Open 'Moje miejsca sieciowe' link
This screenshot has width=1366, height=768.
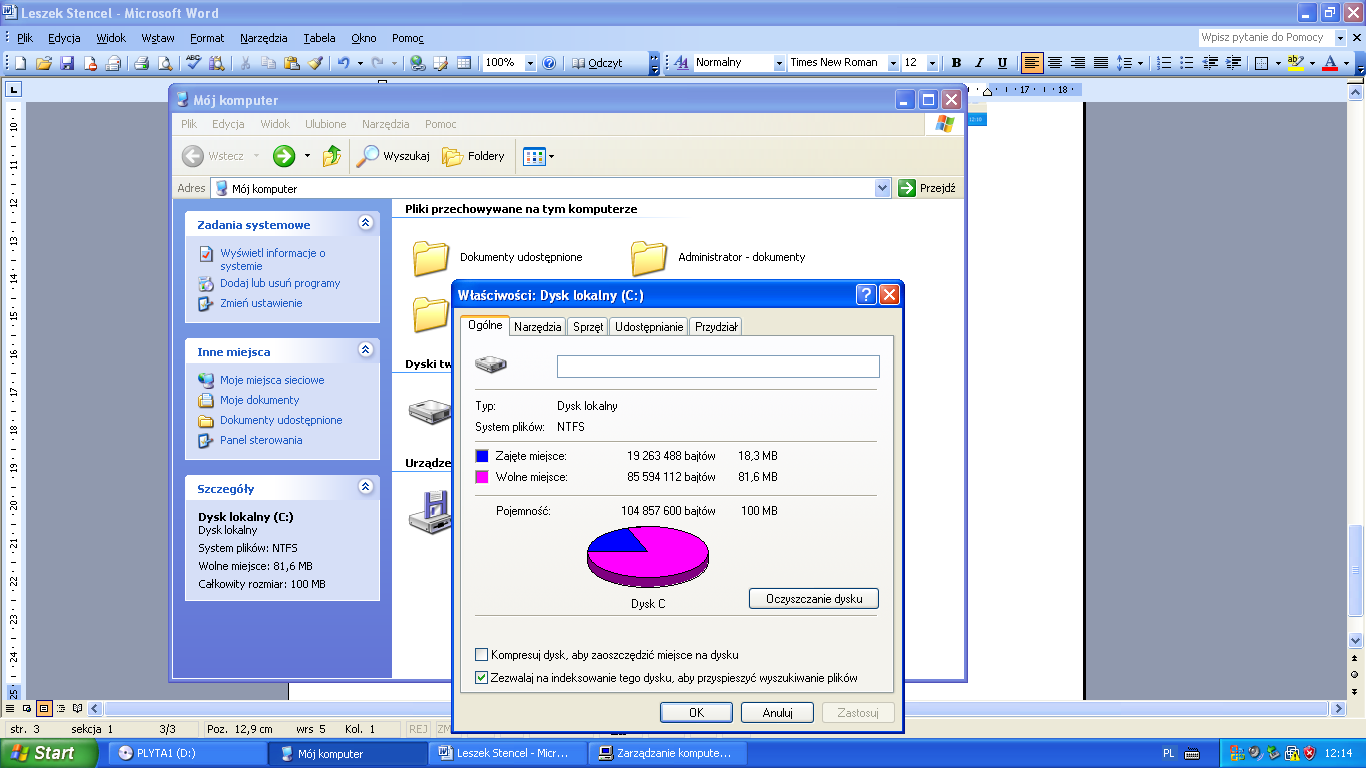point(272,380)
